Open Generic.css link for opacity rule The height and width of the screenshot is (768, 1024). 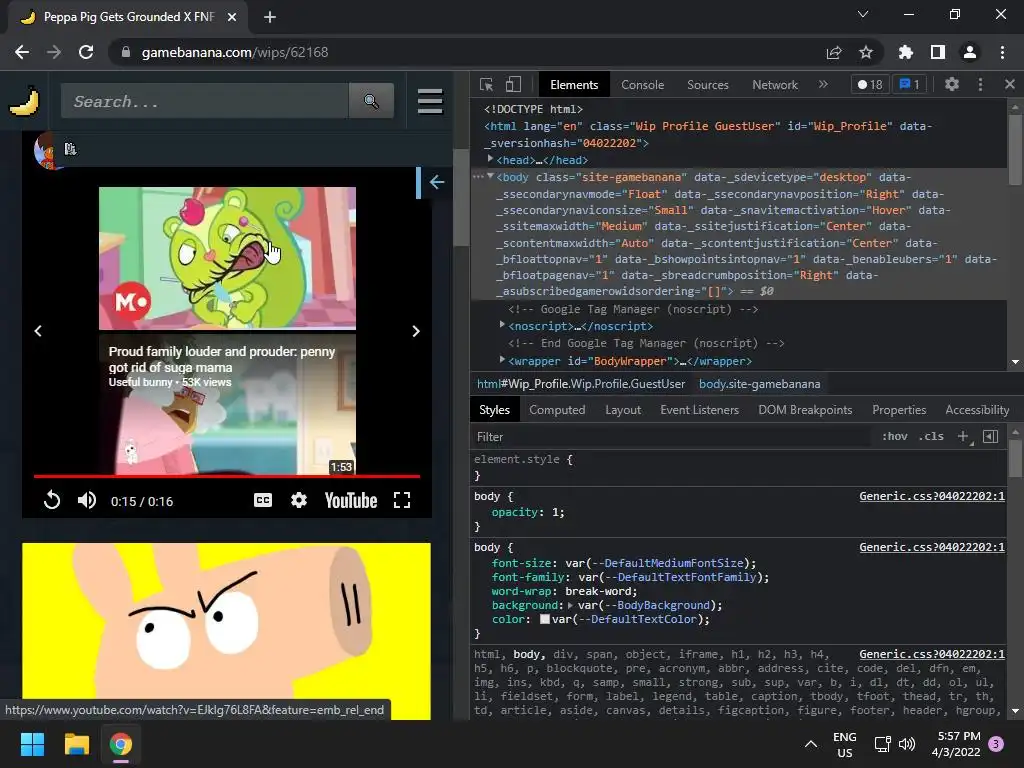click(x=932, y=496)
